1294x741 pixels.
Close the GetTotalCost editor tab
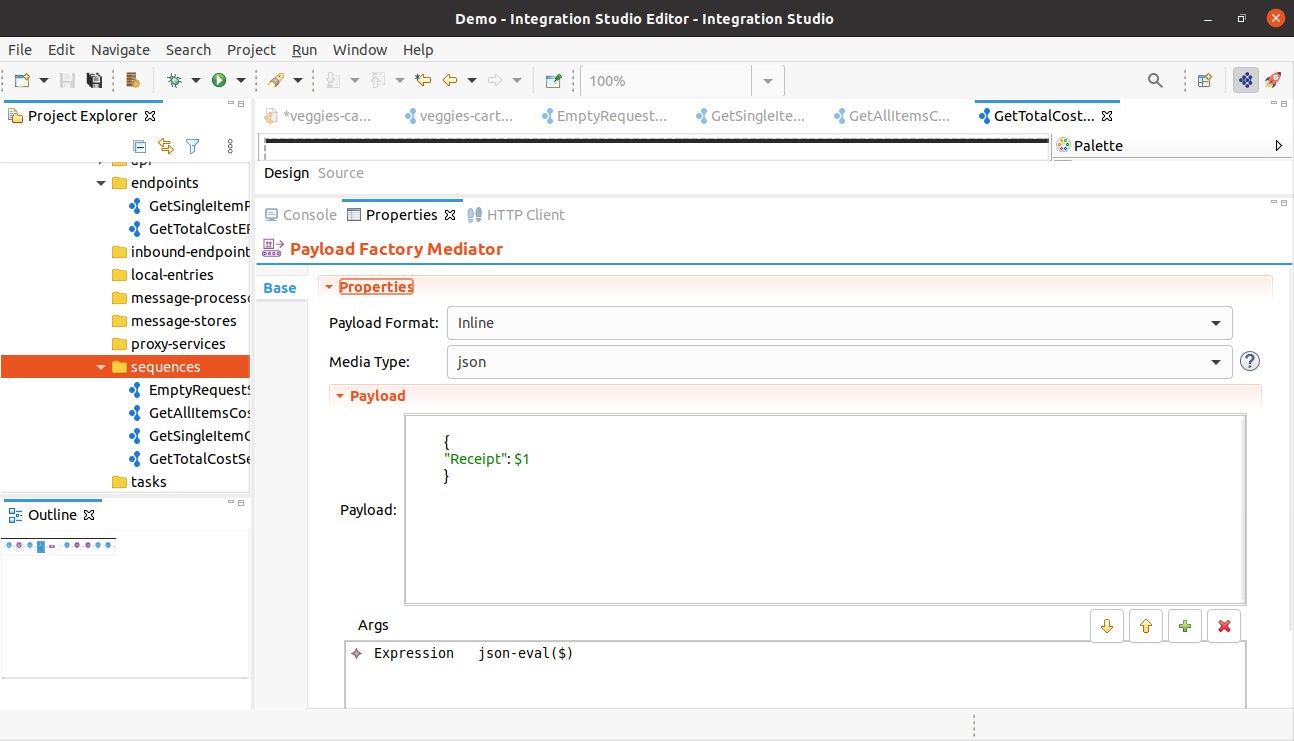click(x=1107, y=116)
